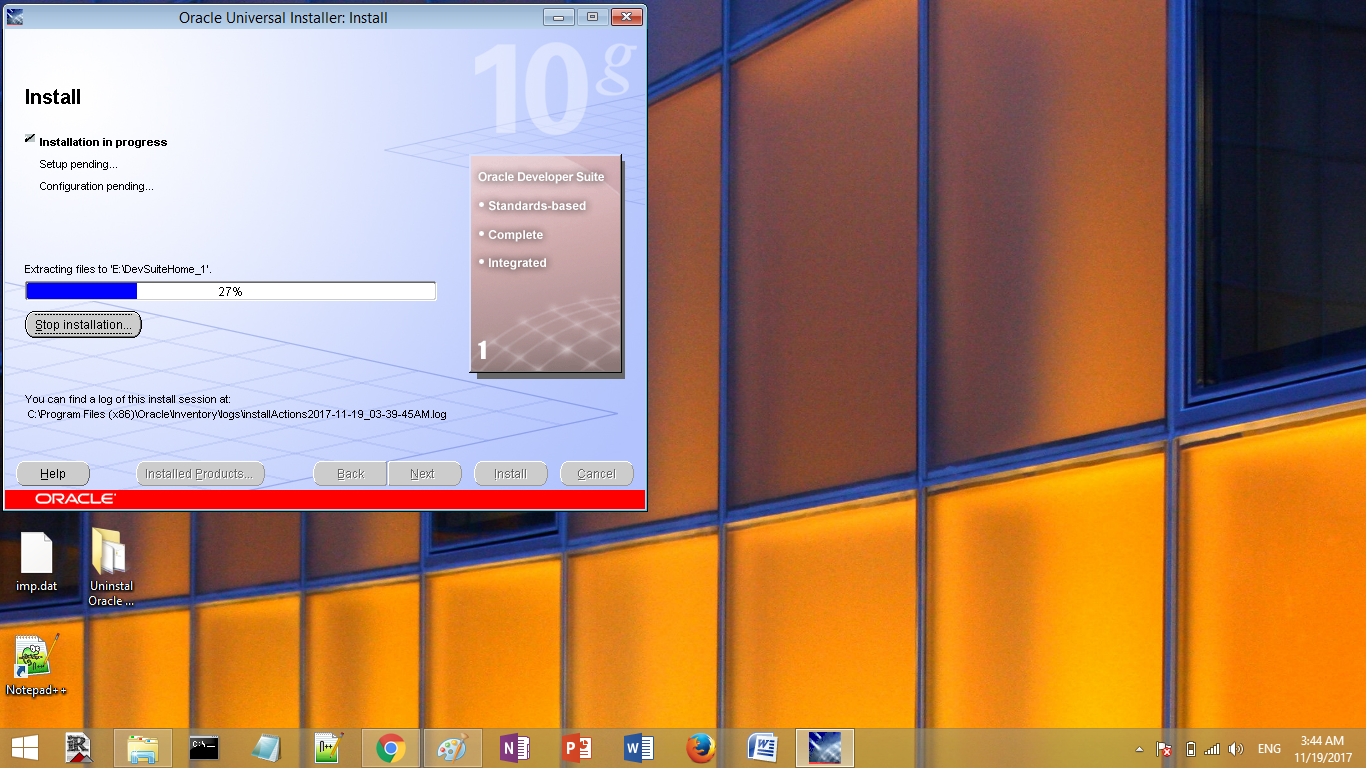Open the Start menu
Viewport: 1366px width, 768px height.
(x=24, y=747)
